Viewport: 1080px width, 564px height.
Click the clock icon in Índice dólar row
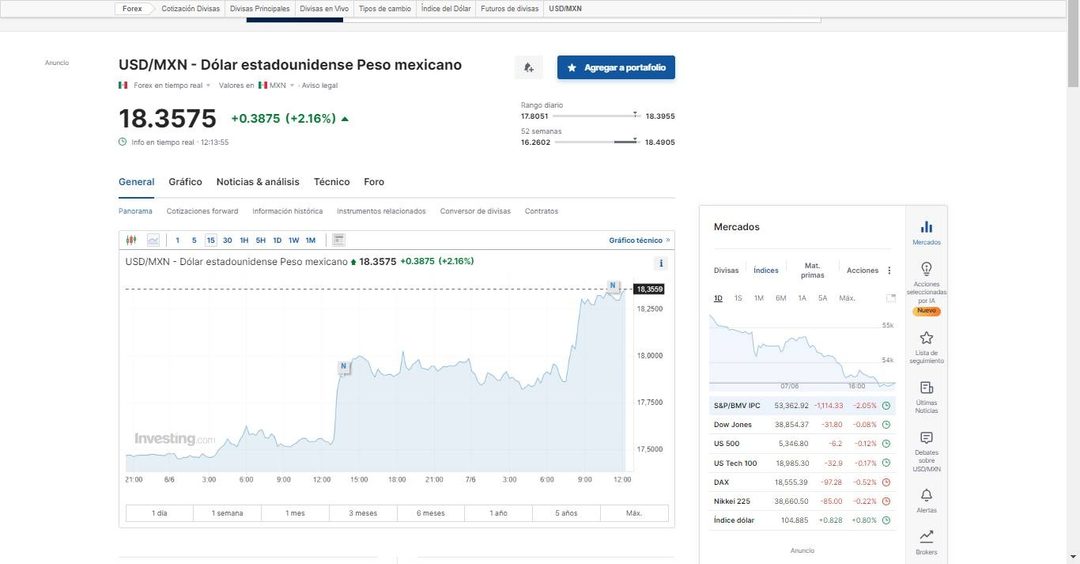pos(886,521)
